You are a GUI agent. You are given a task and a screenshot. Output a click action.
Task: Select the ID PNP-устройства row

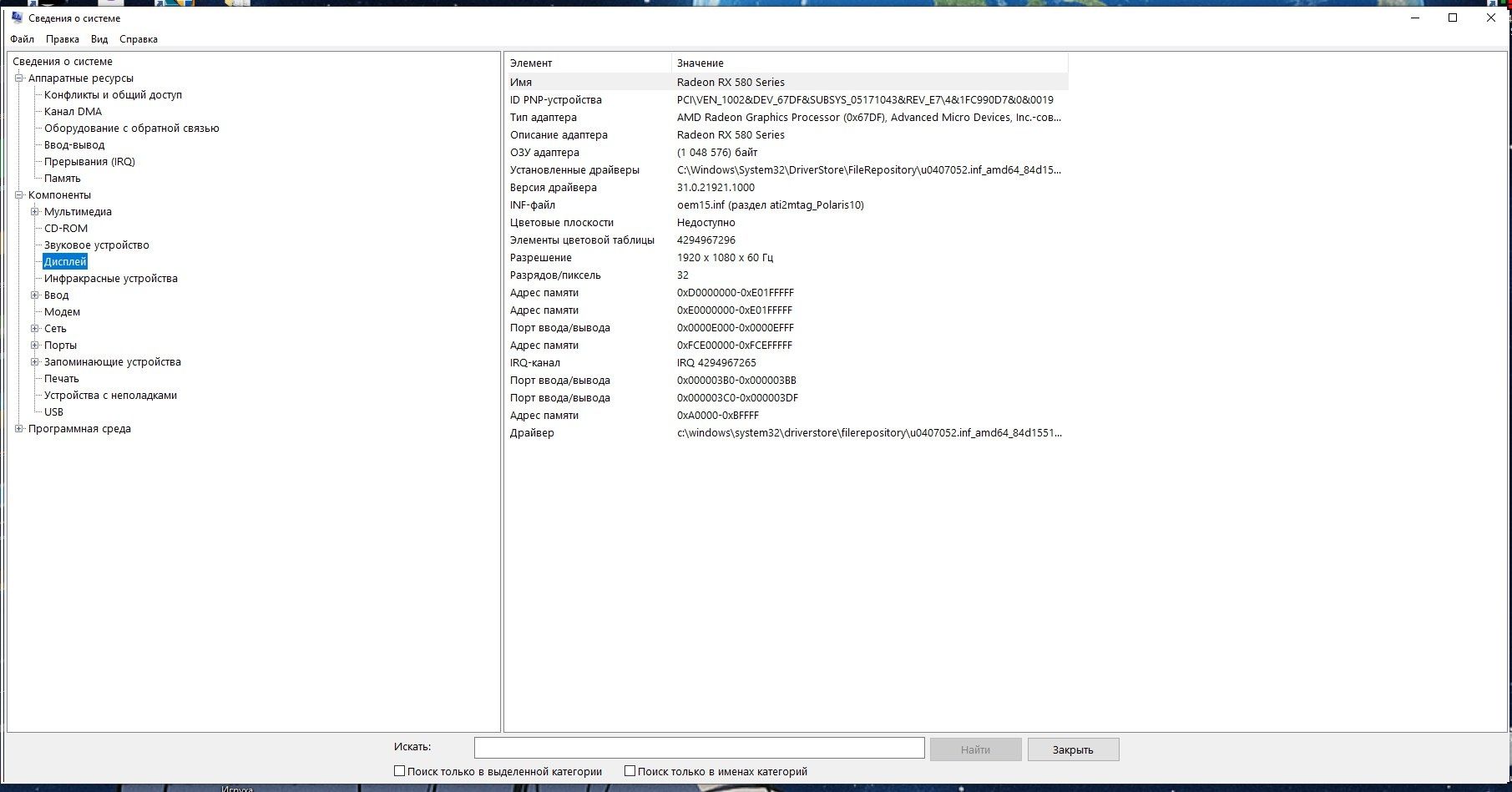tap(786, 99)
